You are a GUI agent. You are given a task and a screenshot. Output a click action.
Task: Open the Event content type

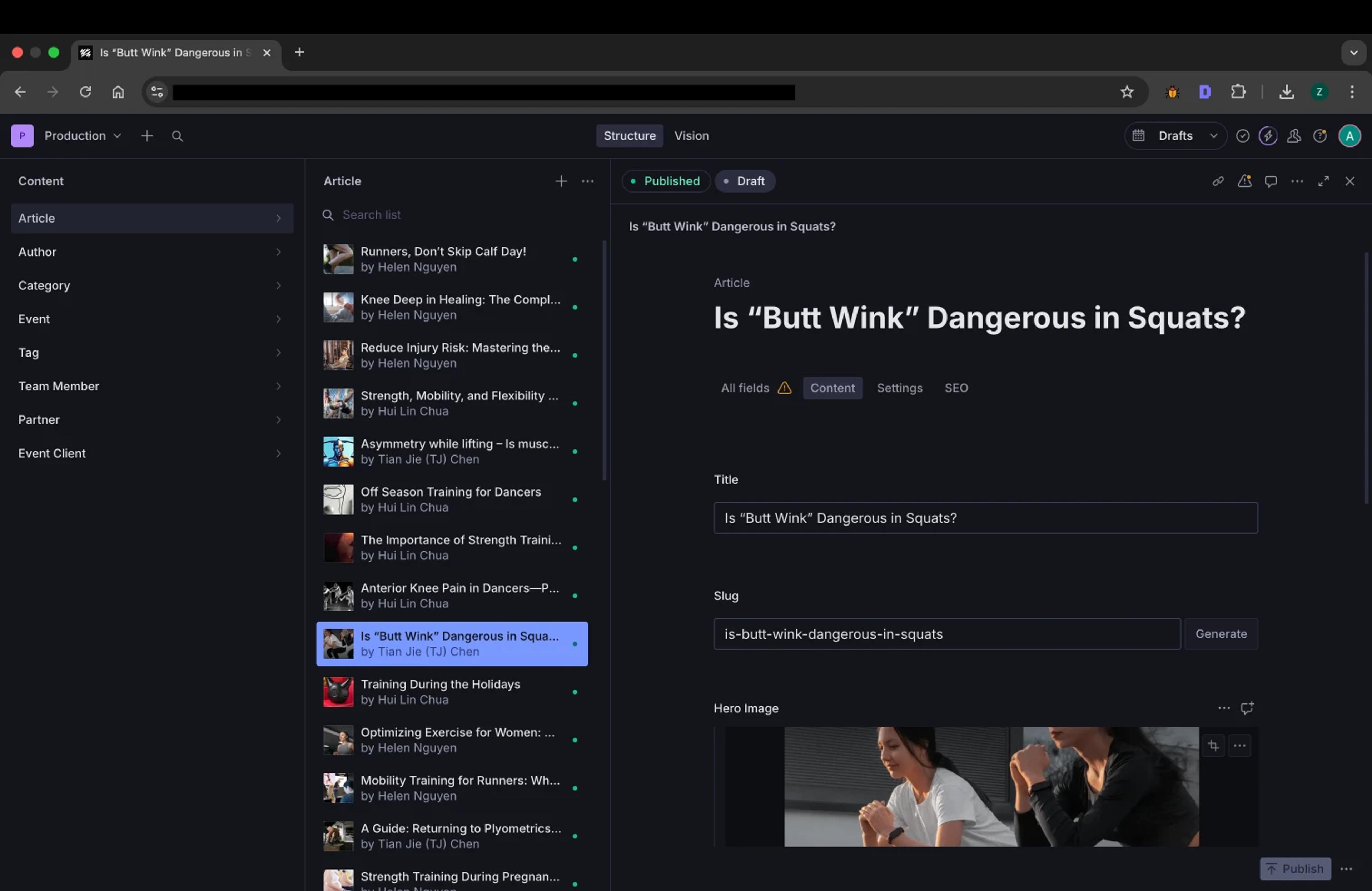[x=152, y=319]
